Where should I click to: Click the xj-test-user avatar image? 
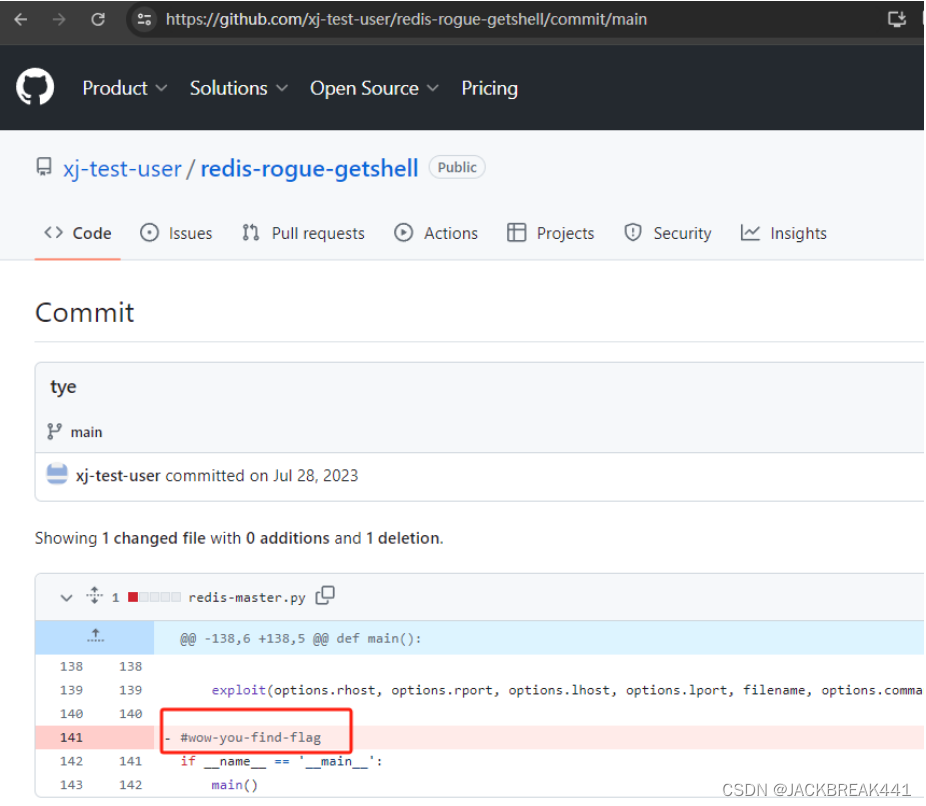tap(57, 474)
